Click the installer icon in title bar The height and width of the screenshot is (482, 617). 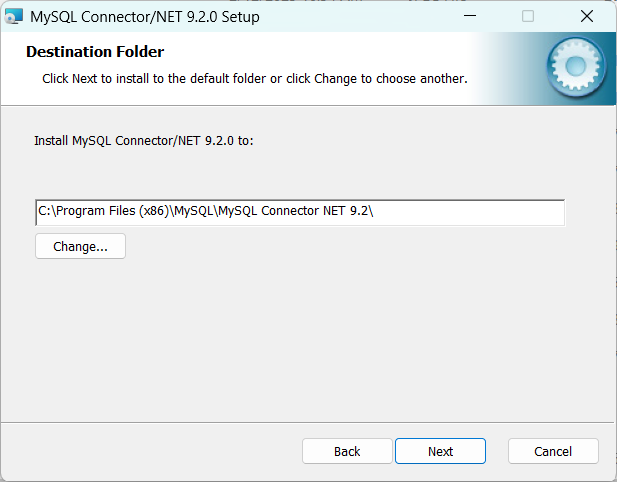(x=14, y=17)
